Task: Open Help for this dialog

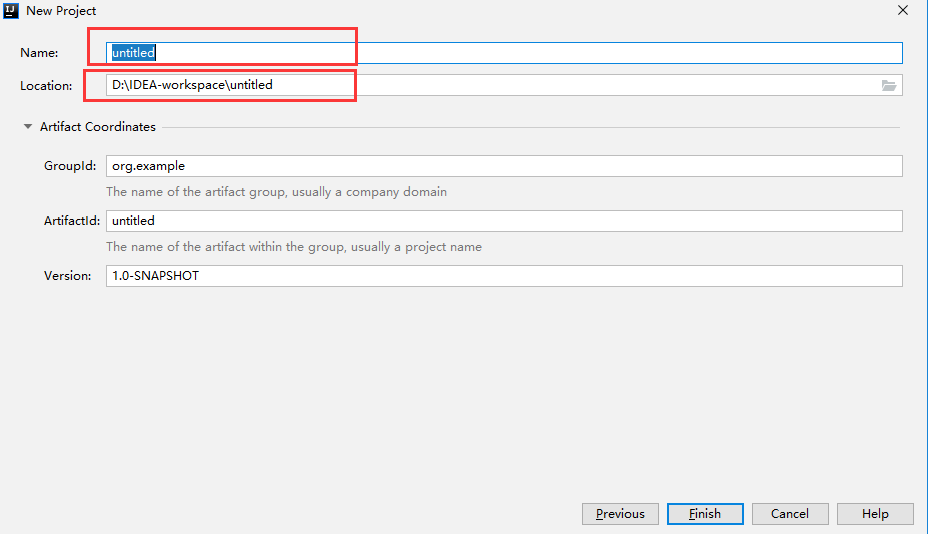Action: [x=875, y=514]
